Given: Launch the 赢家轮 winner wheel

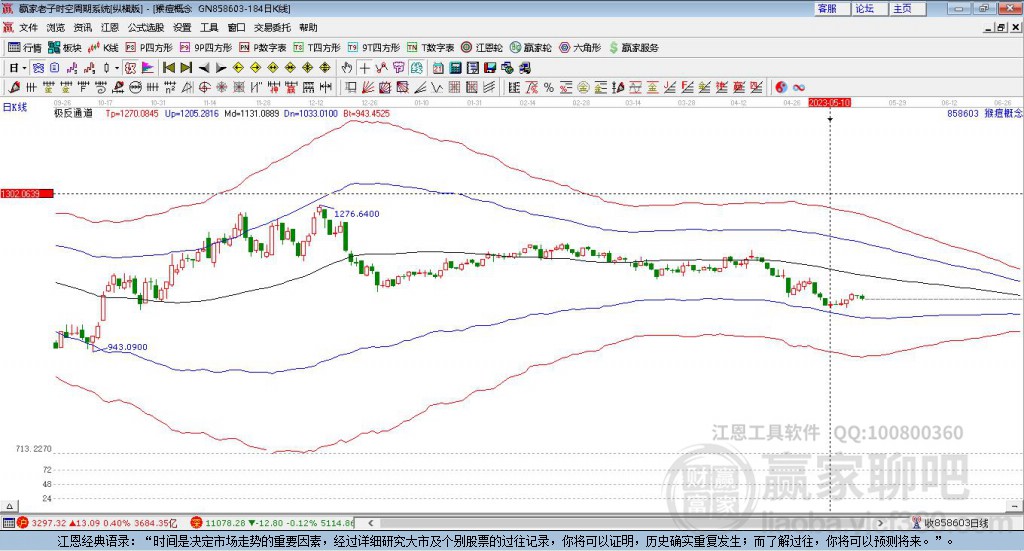Looking at the screenshot, I should pyautogui.click(x=531, y=48).
